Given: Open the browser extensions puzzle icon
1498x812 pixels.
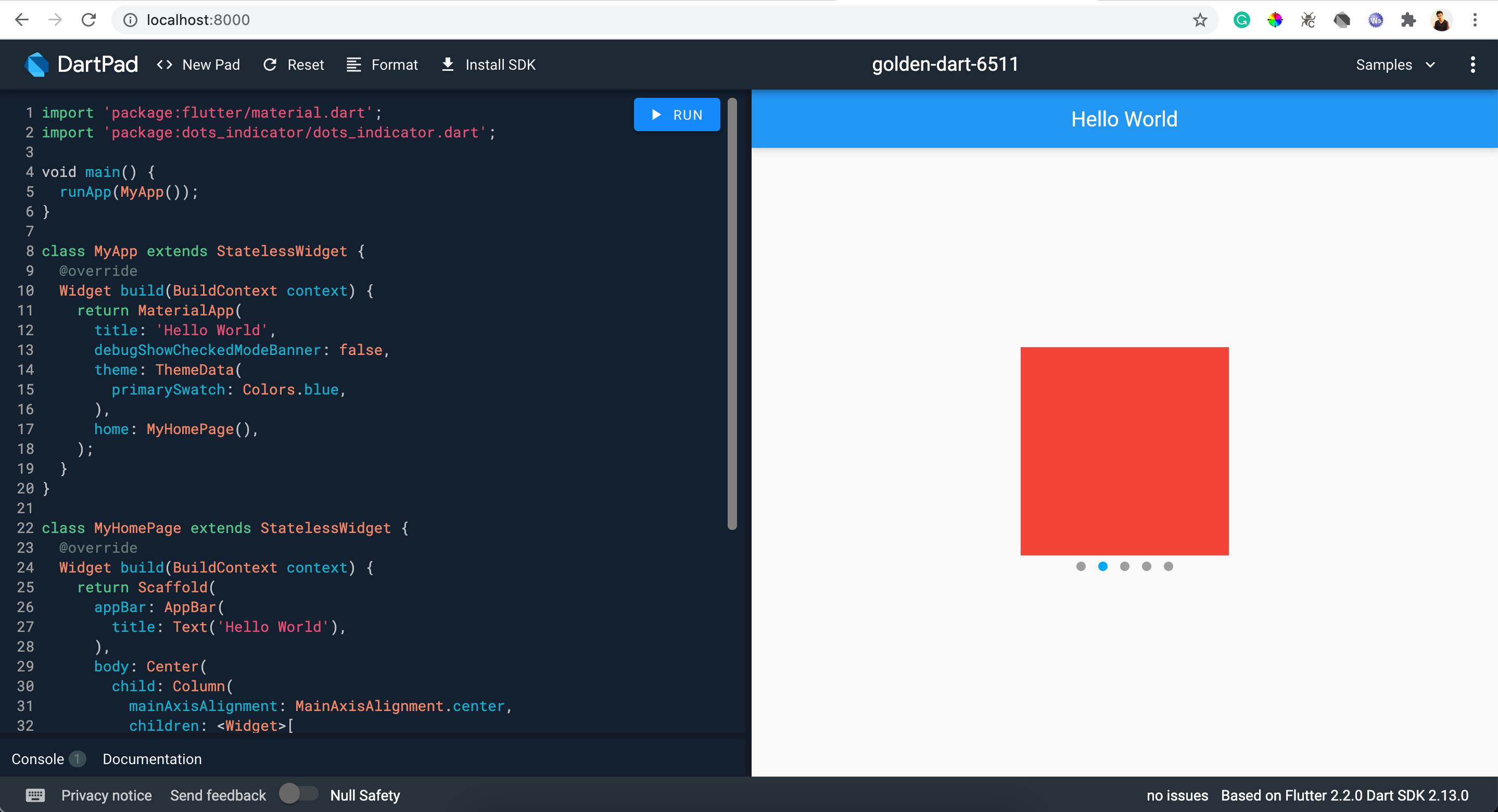Looking at the screenshot, I should (x=1408, y=20).
